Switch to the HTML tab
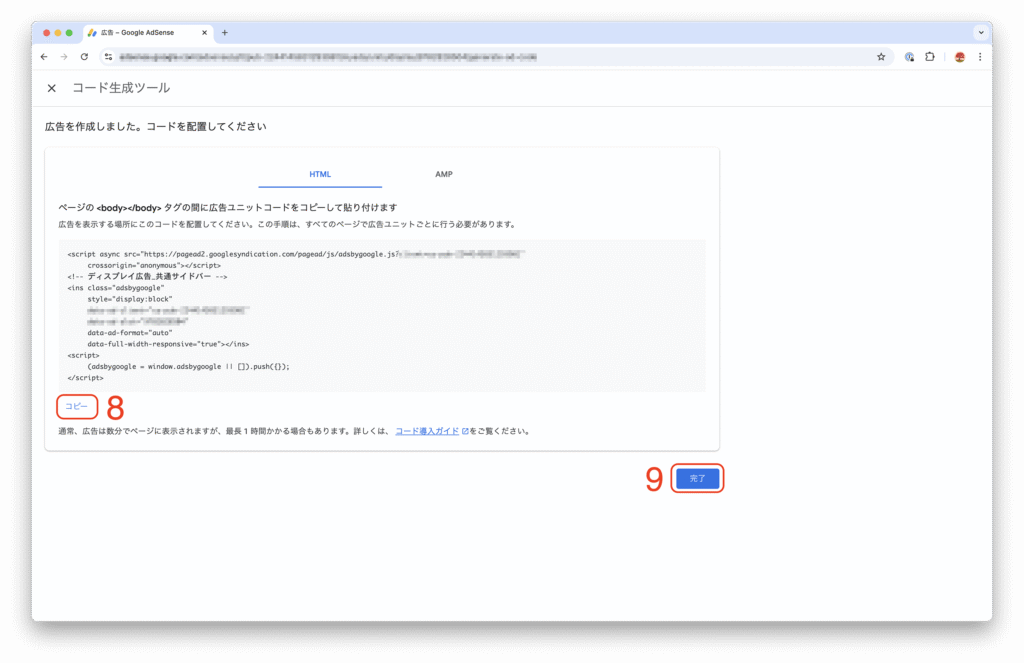 [x=320, y=174]
